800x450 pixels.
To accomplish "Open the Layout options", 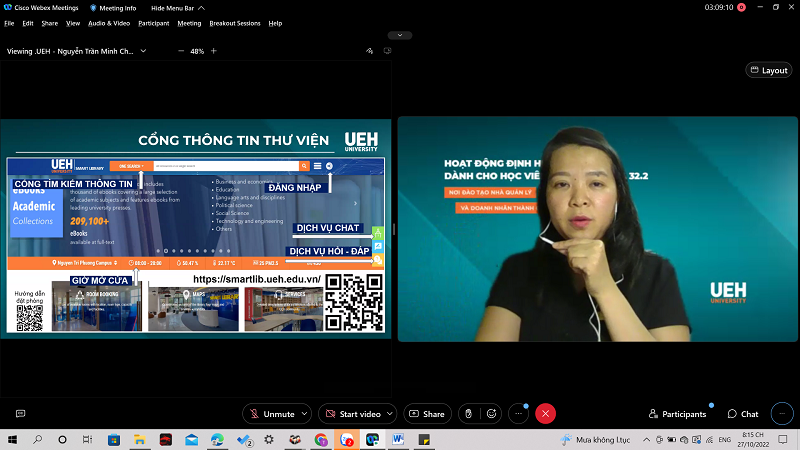I will [x=768, y=70].
